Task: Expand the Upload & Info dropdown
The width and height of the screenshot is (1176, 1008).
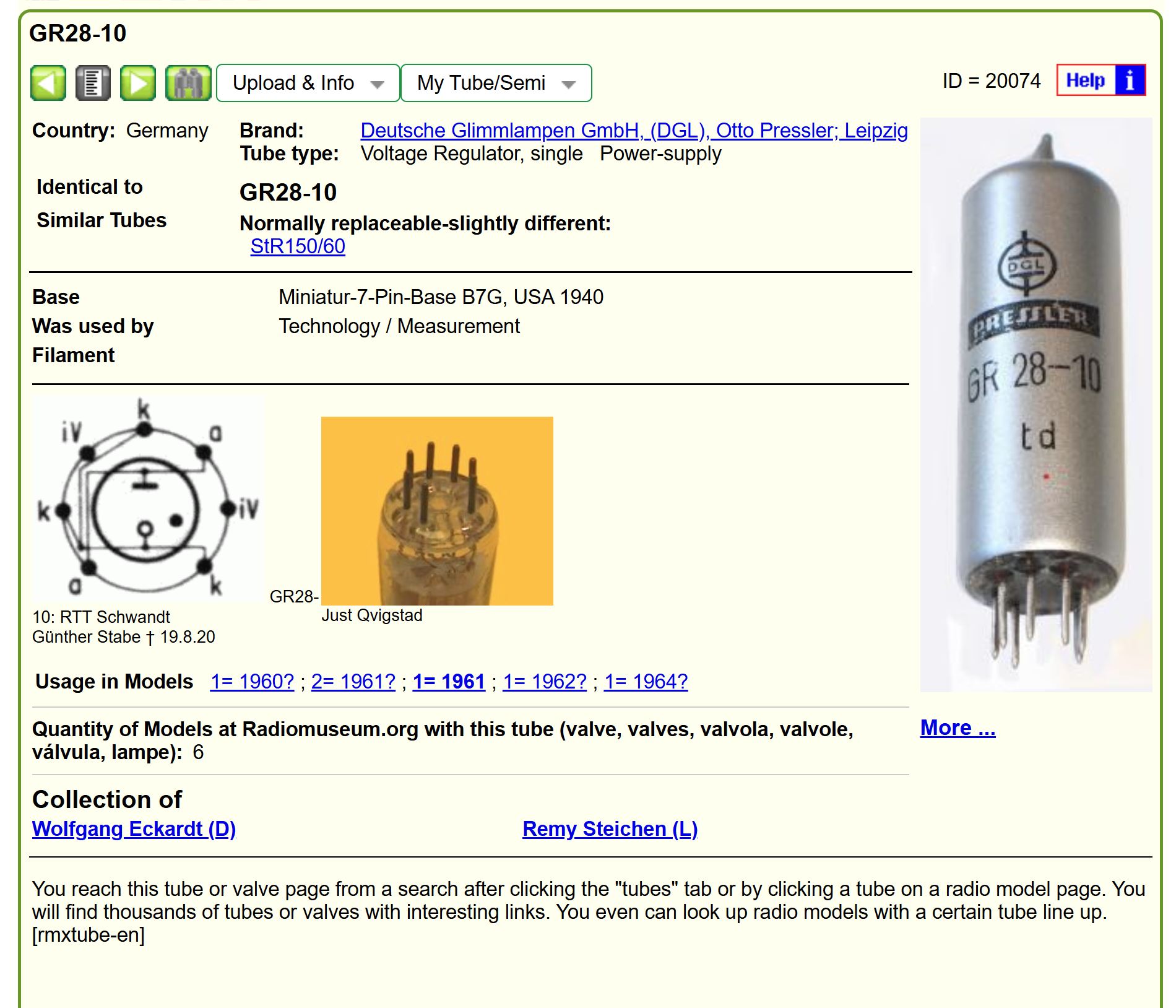Action: (x=308, y=83)
